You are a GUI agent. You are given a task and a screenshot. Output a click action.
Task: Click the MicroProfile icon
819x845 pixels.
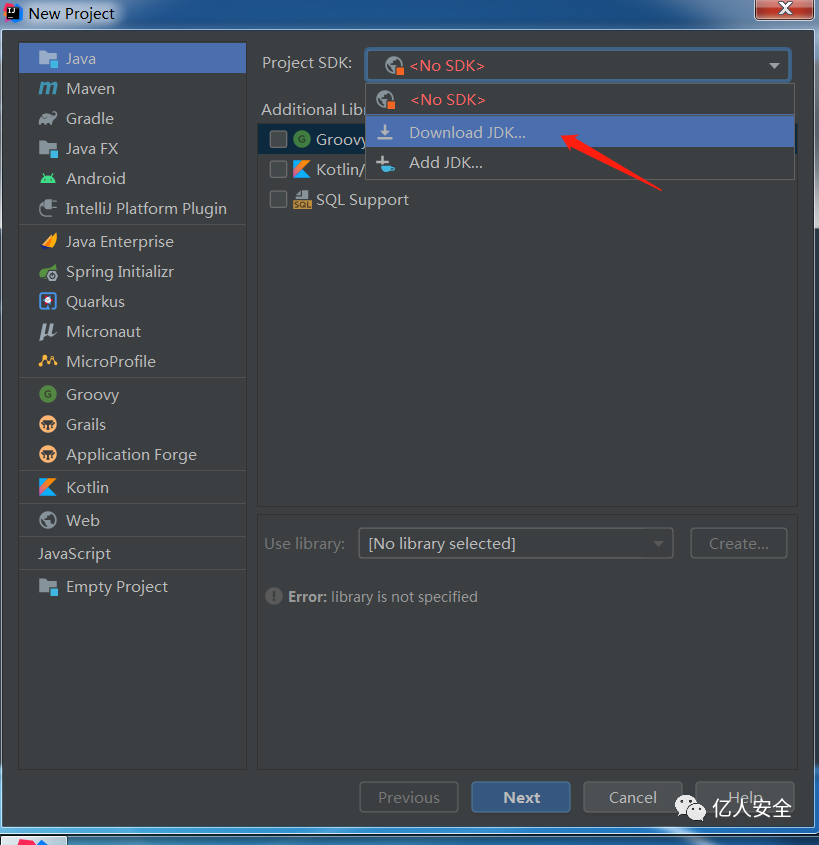[48, 361]
